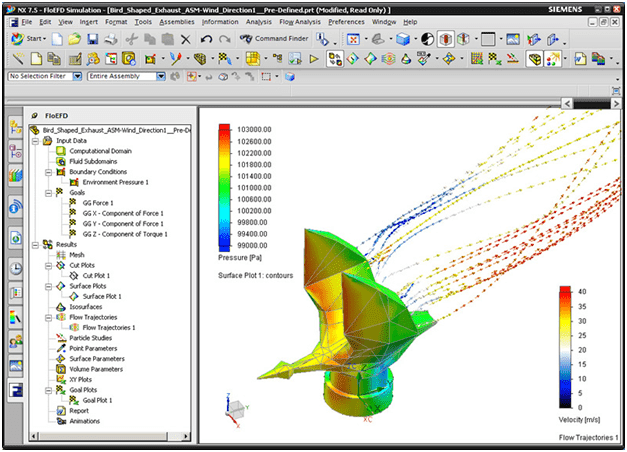Click the FloEFD wizard wand icon
Screen dimensions: 627x452
pos(18,59)
